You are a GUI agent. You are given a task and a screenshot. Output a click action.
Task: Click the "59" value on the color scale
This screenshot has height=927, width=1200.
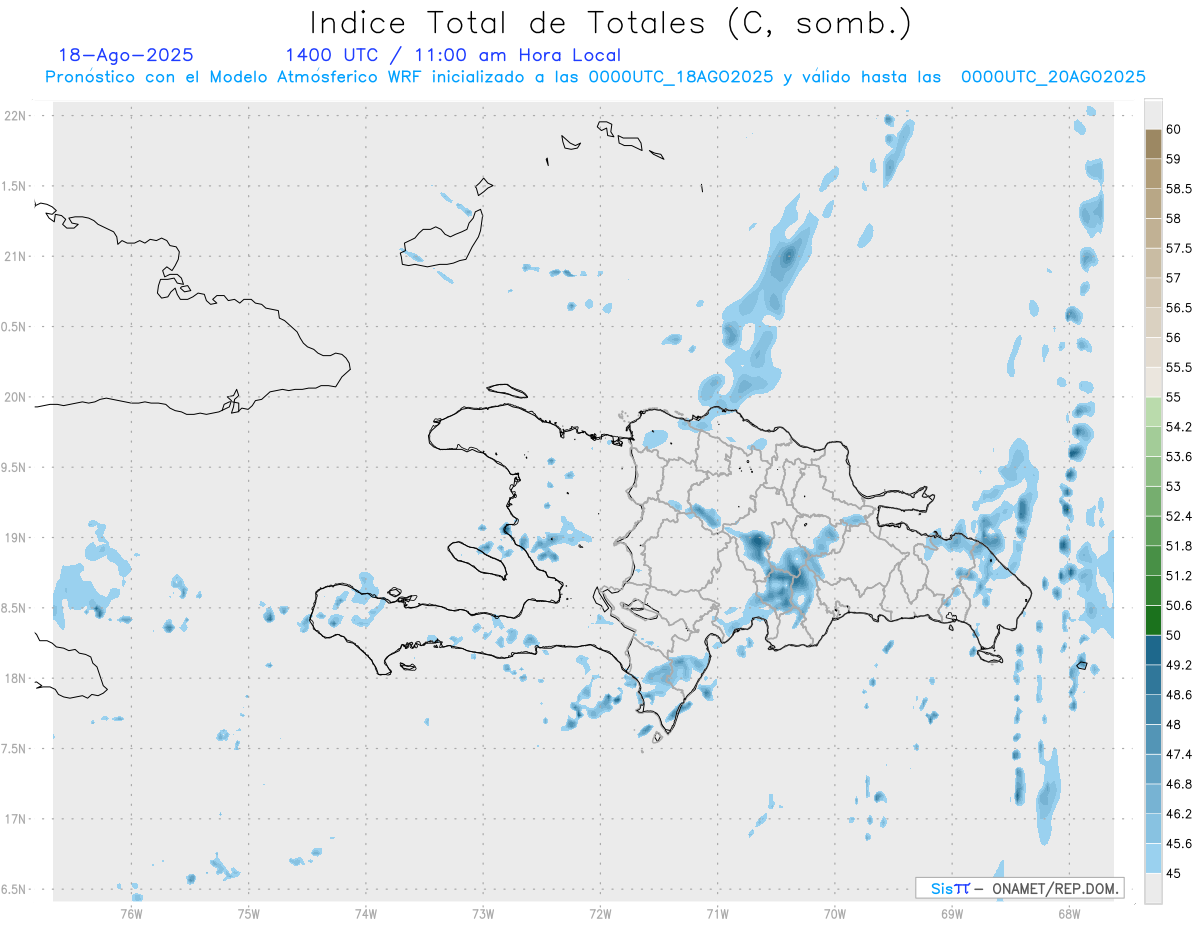point(1174,159)
